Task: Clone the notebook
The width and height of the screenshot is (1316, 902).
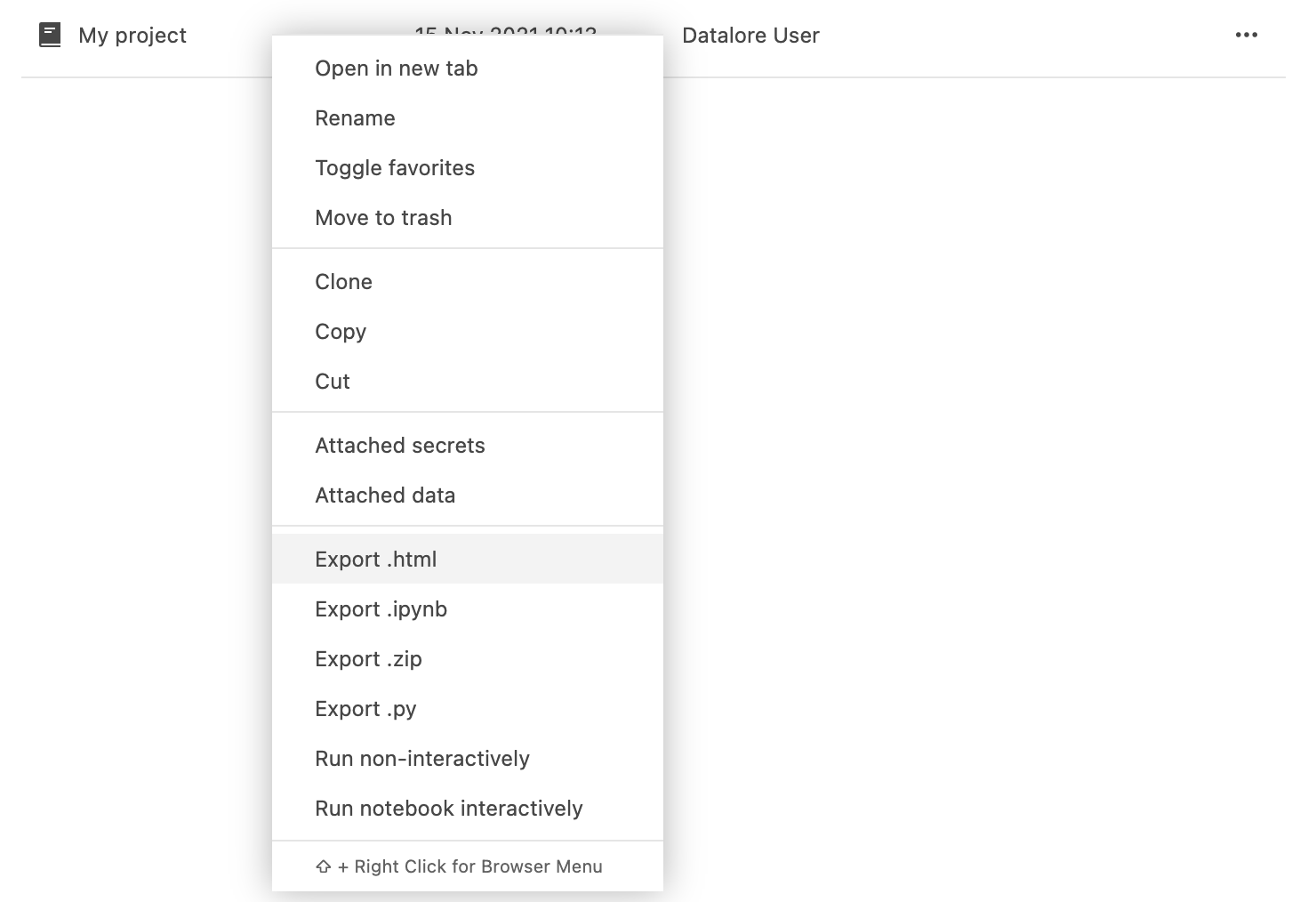Action: pos(343,281)
